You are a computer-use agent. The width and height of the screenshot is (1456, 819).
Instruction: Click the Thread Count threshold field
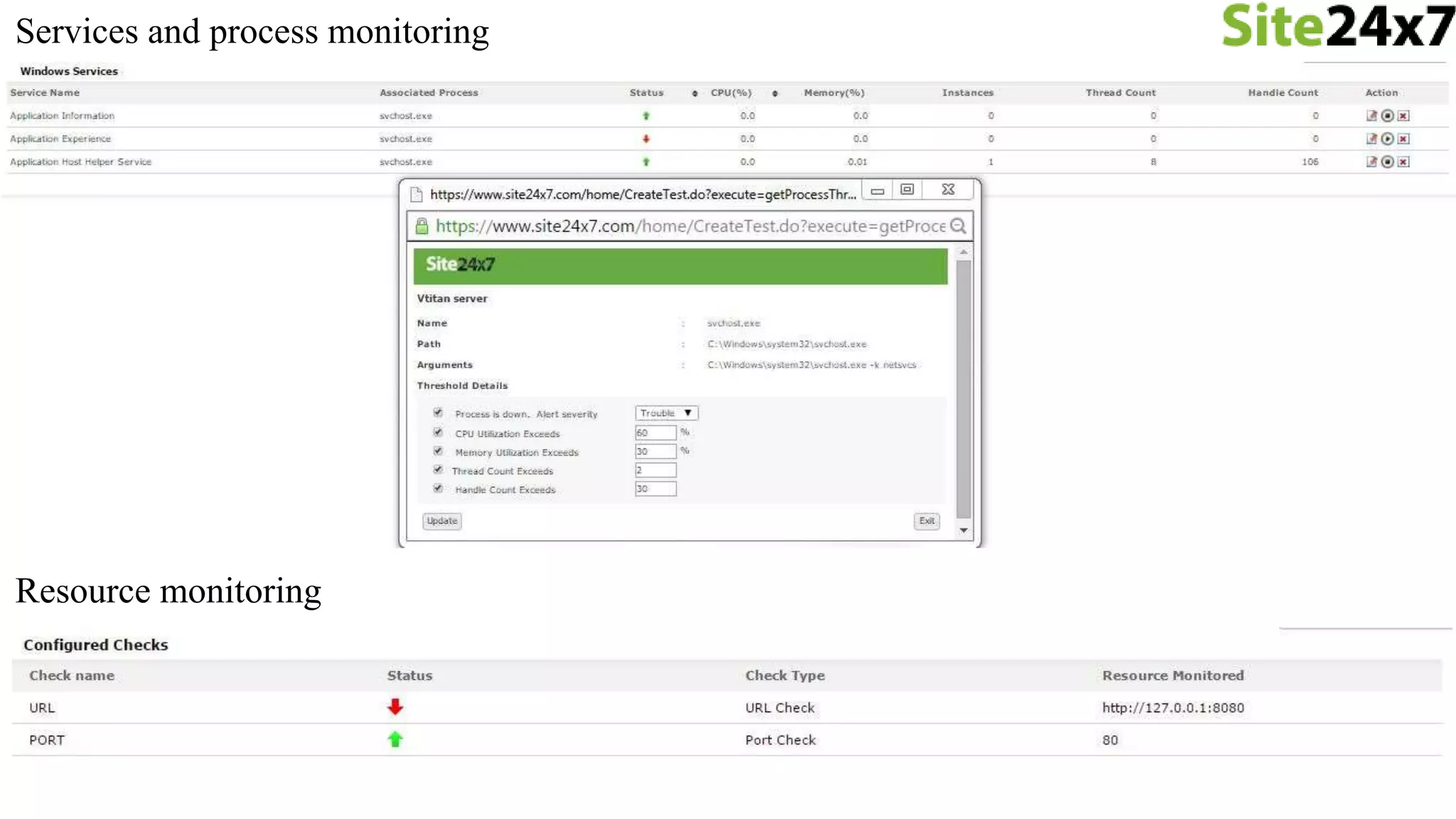[x=655, y=470]
